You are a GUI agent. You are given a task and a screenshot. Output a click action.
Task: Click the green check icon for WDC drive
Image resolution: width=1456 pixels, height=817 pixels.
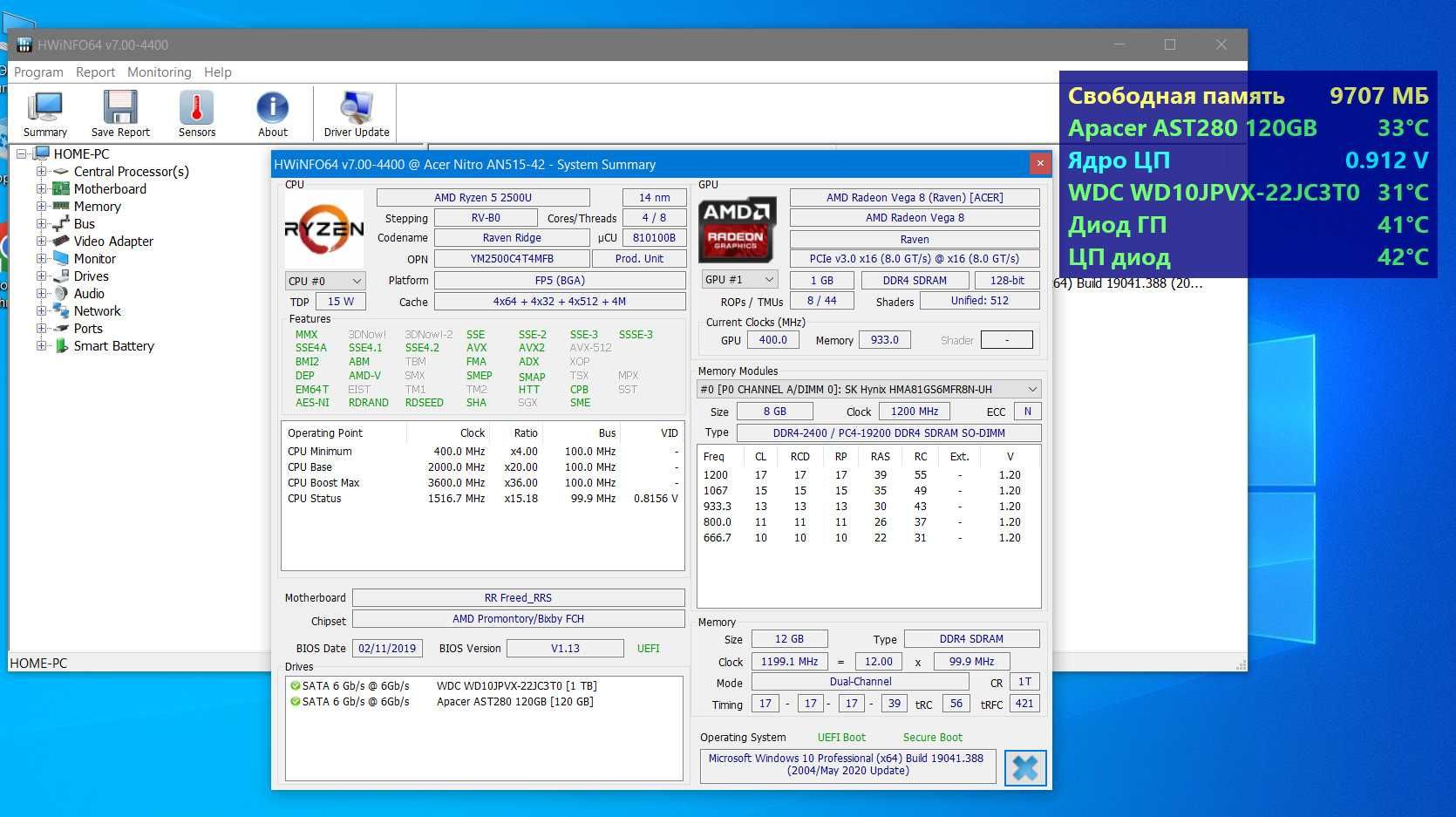click(x=295, y=686)
